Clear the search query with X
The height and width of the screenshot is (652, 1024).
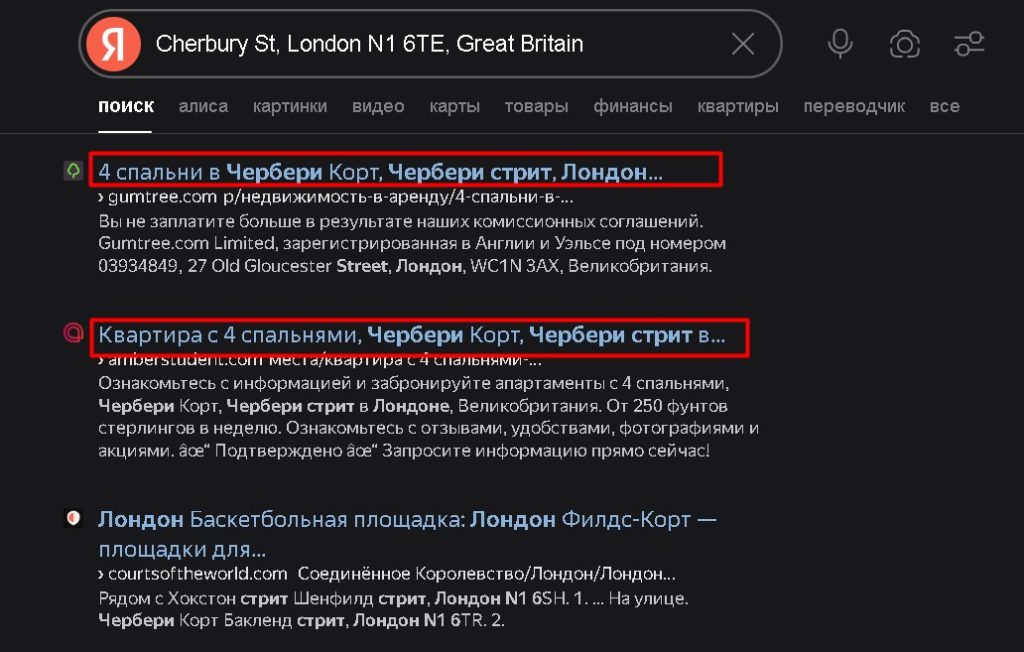pos(743,44)
